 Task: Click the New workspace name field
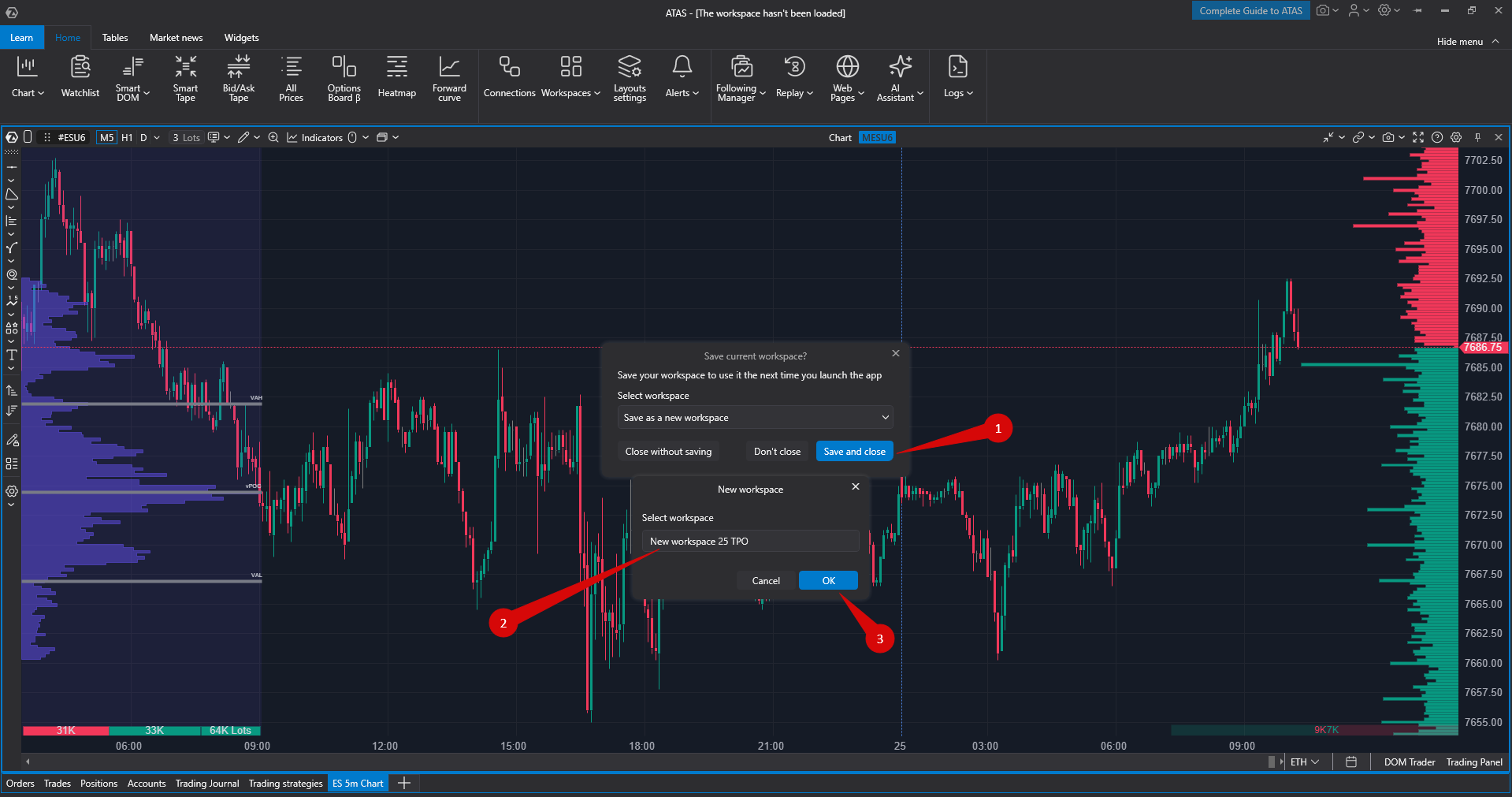[750, 542]
